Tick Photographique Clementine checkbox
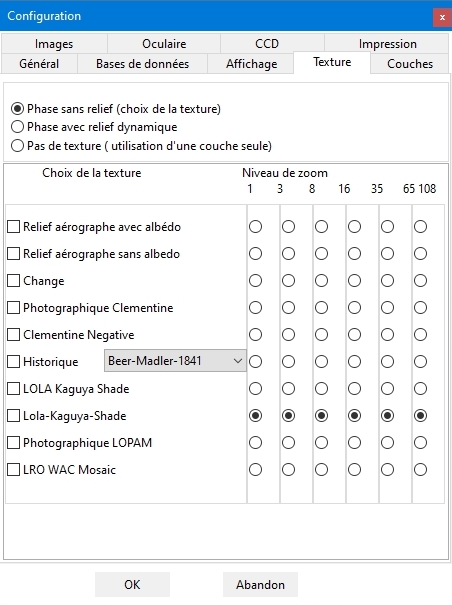 14,308
